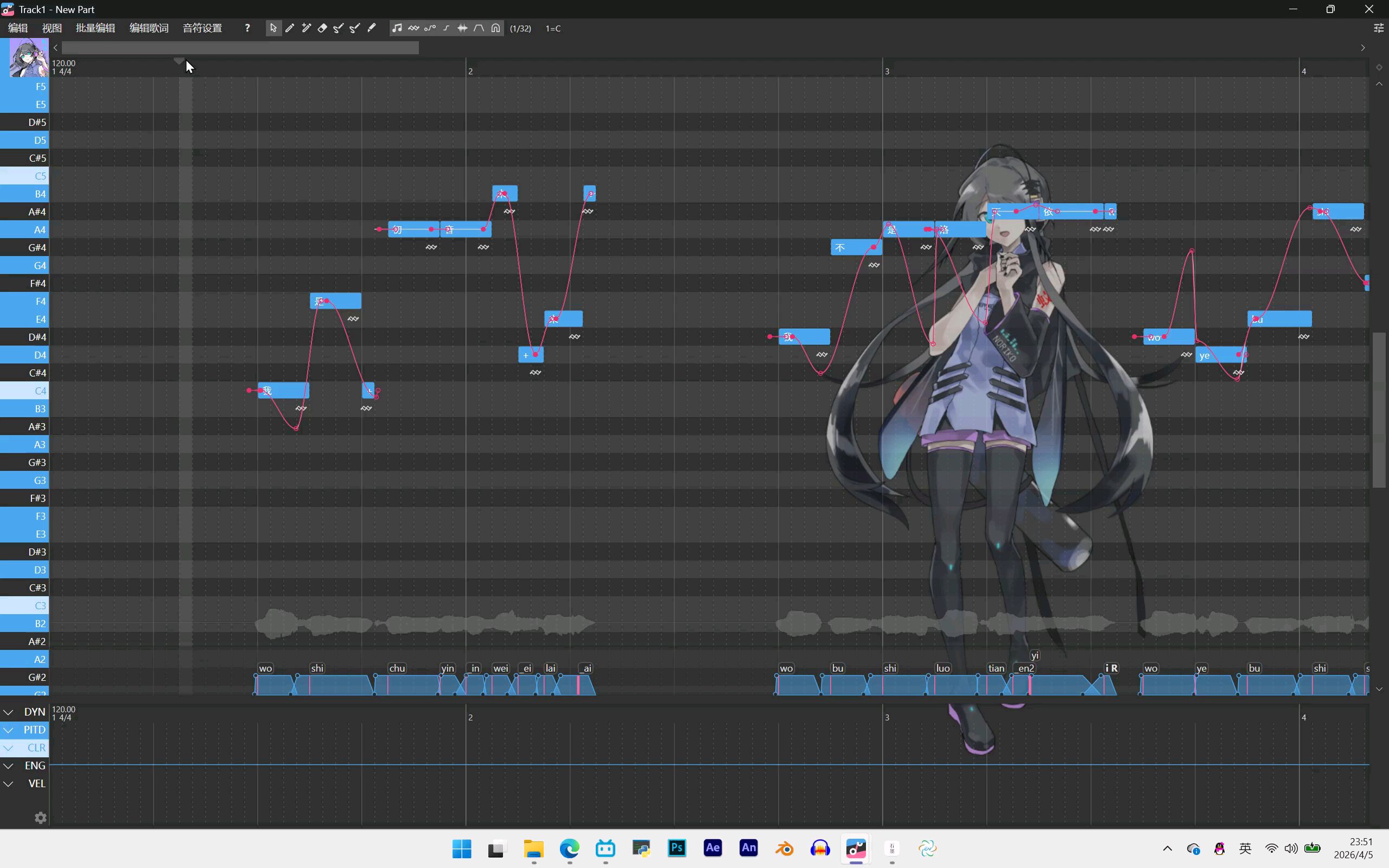
Task: Open the help question mark
Action: click(x=247, y=28)
